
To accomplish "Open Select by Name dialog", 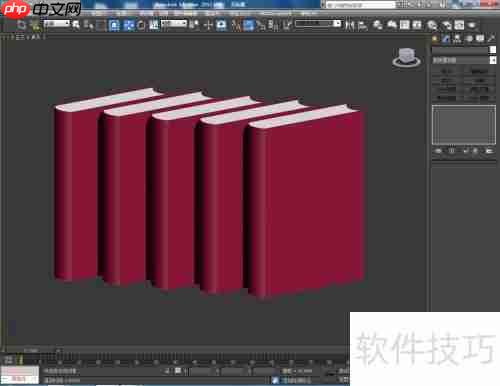I will tap(89, 25).
